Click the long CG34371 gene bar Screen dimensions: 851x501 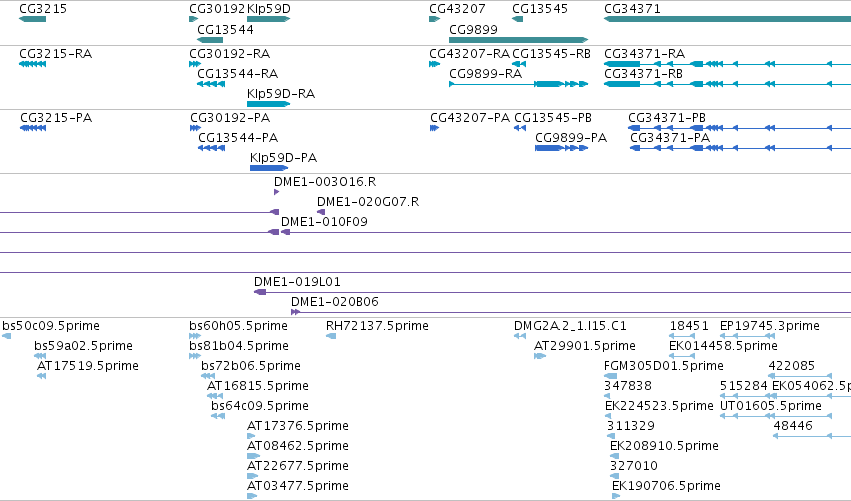pyautogui.click(x=727, y=19)
